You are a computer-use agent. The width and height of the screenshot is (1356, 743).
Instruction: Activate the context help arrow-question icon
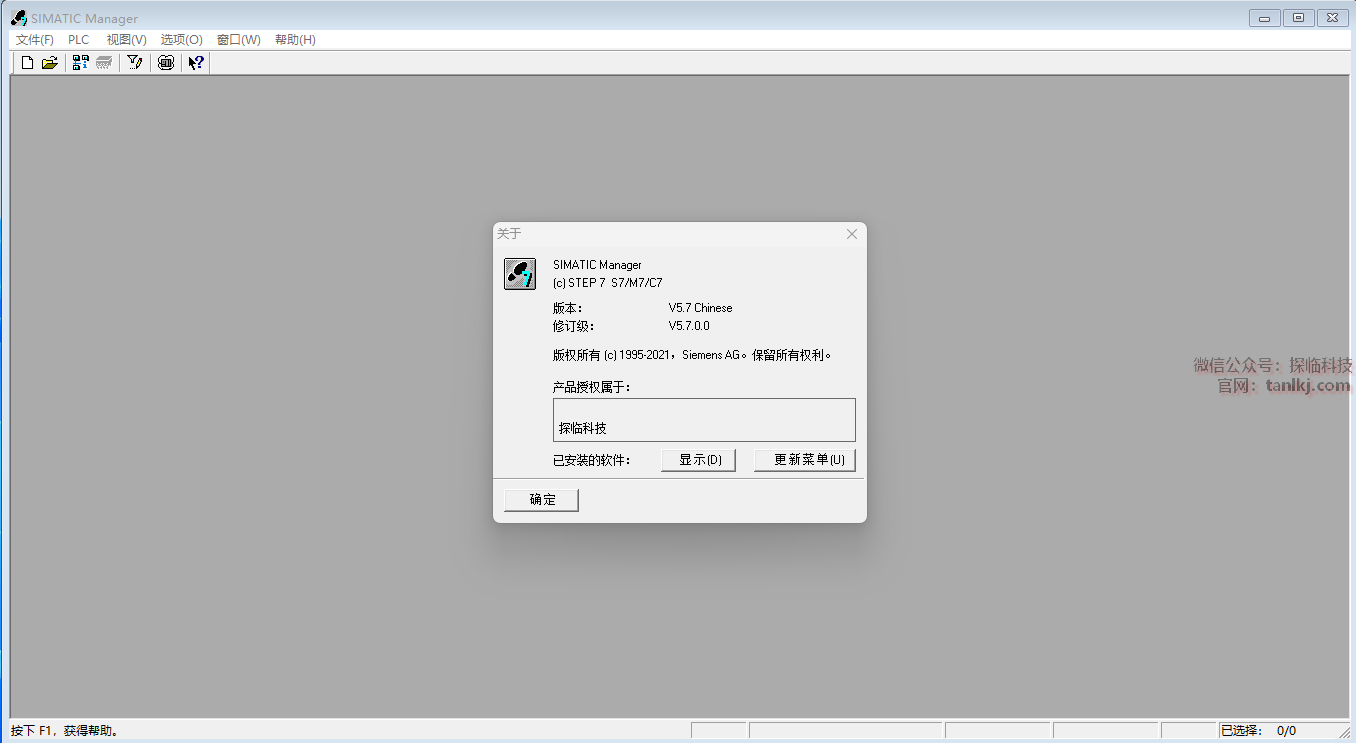pos(196,63)
